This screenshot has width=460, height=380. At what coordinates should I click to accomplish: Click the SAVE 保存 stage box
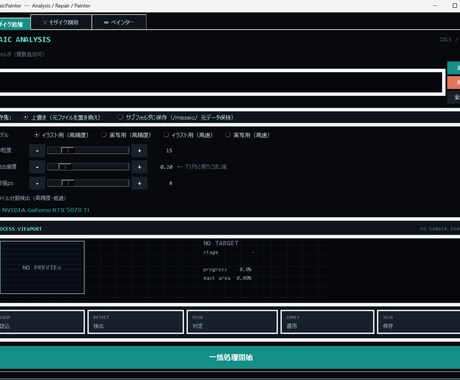(x=419, y=322)
